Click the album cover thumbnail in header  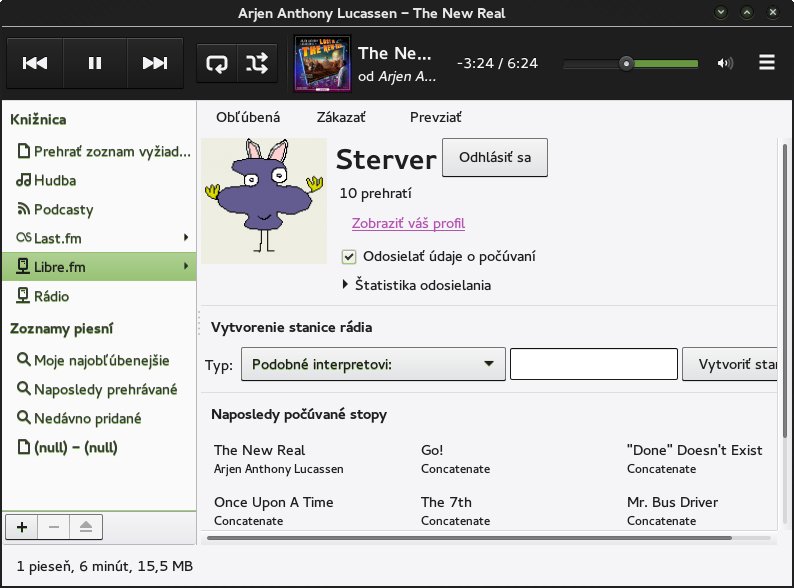(x=323, y=63)
